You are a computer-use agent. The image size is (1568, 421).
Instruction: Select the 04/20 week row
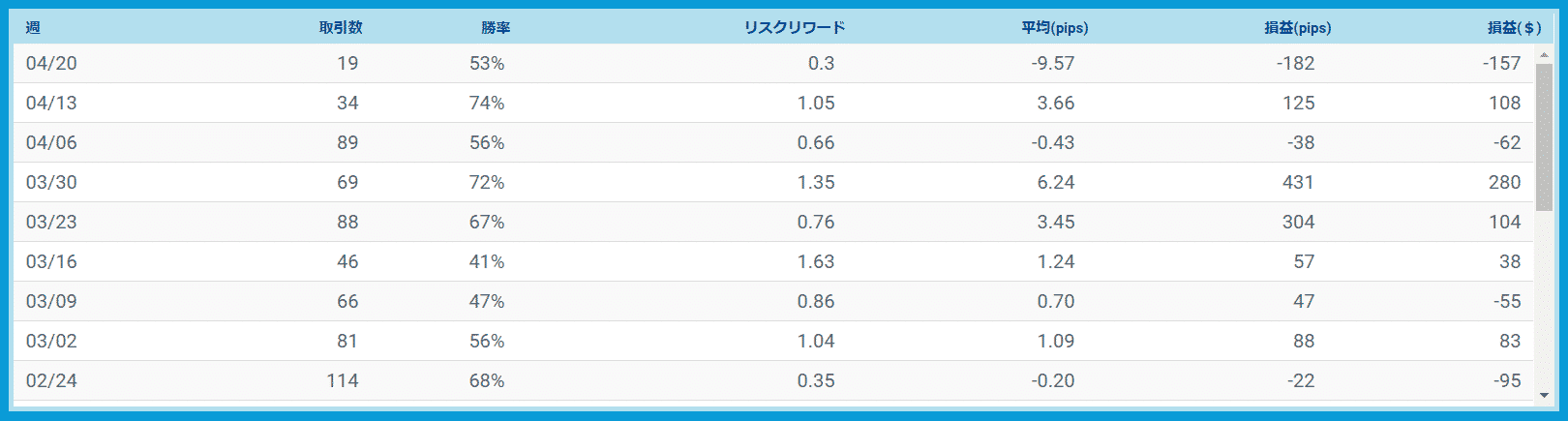coord(774,63)
